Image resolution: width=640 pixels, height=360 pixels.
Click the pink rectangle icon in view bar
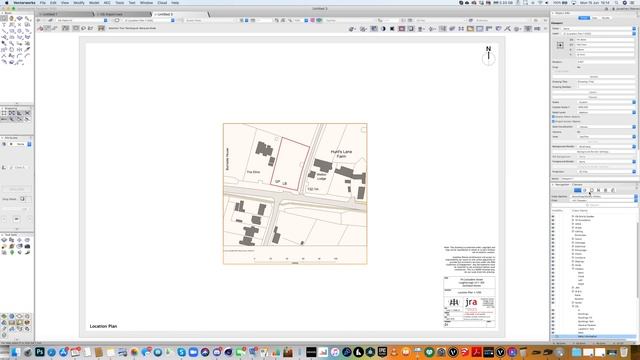(402, 29)
